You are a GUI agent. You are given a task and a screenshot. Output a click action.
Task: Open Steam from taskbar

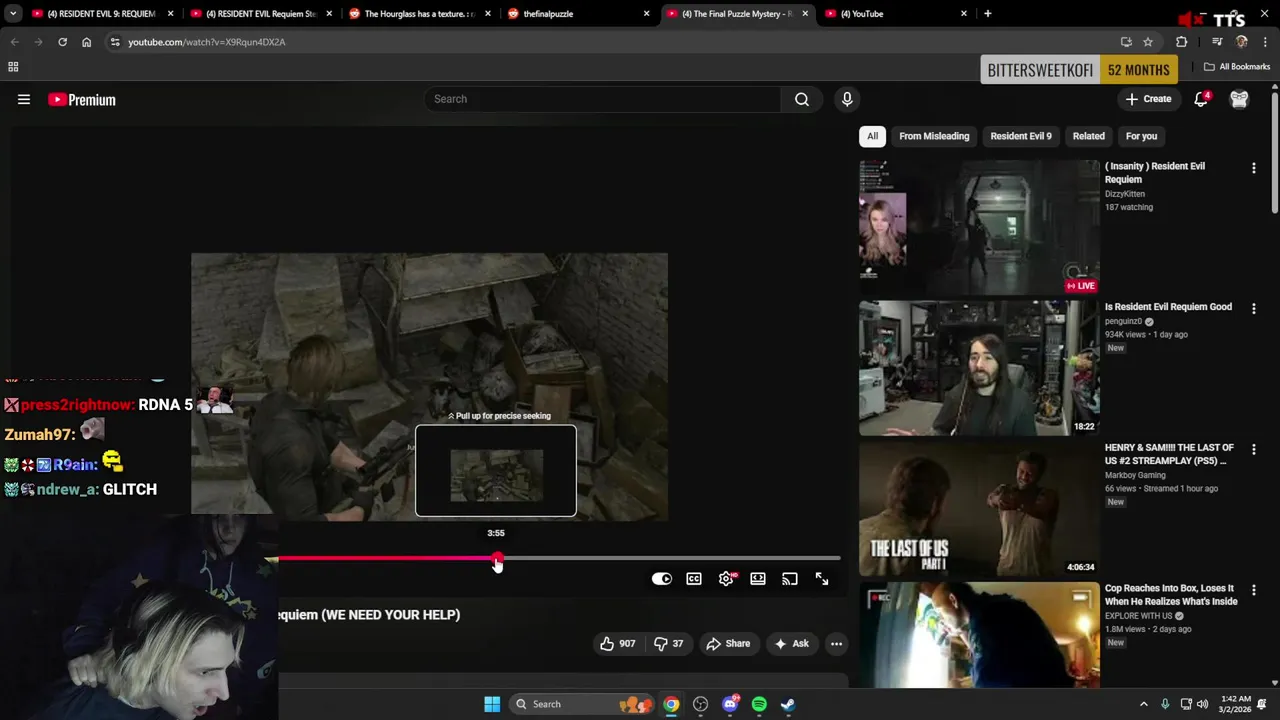click(x=788, y=704)
